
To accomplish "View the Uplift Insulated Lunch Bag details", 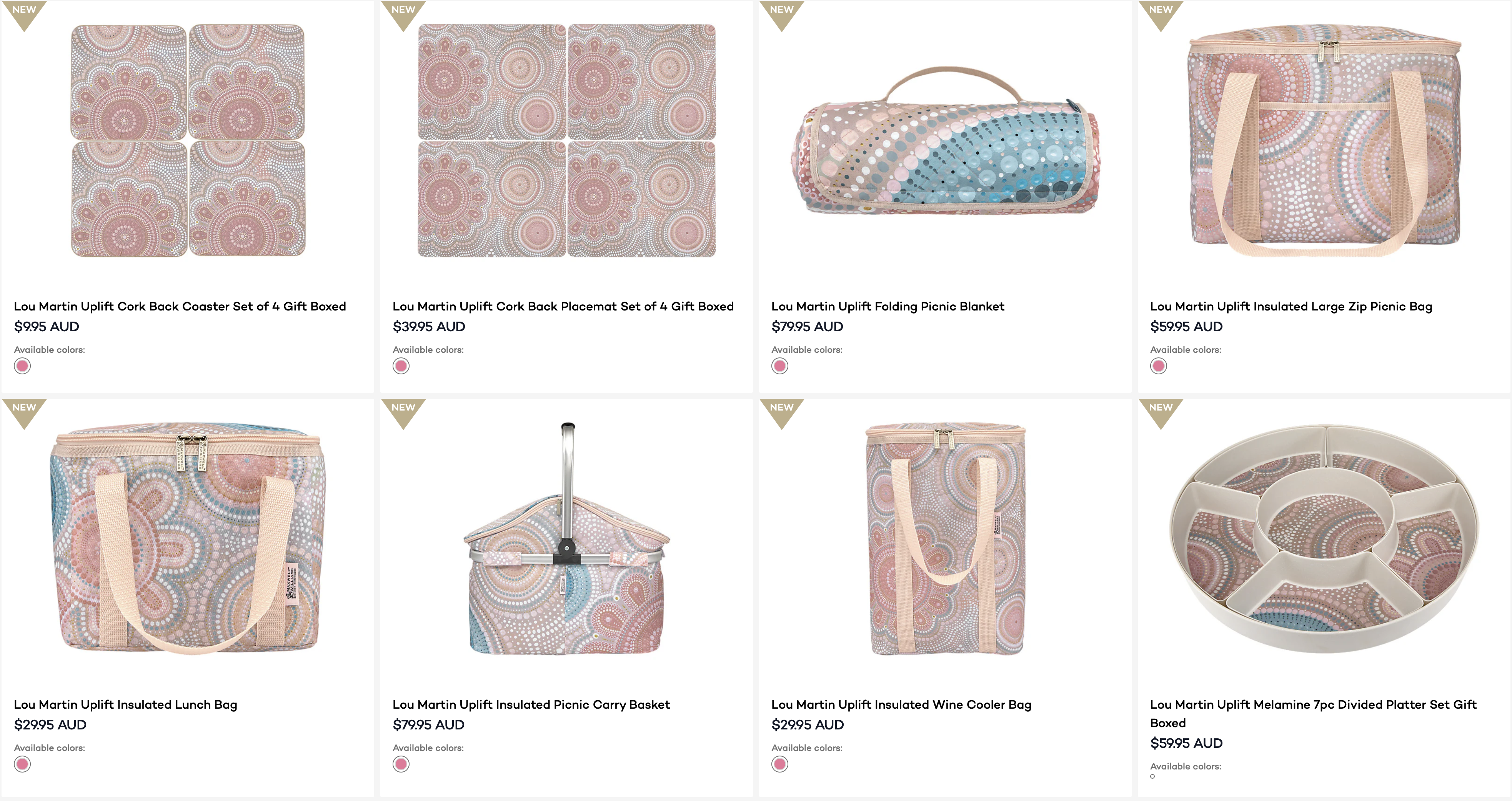I will (126, 704).
